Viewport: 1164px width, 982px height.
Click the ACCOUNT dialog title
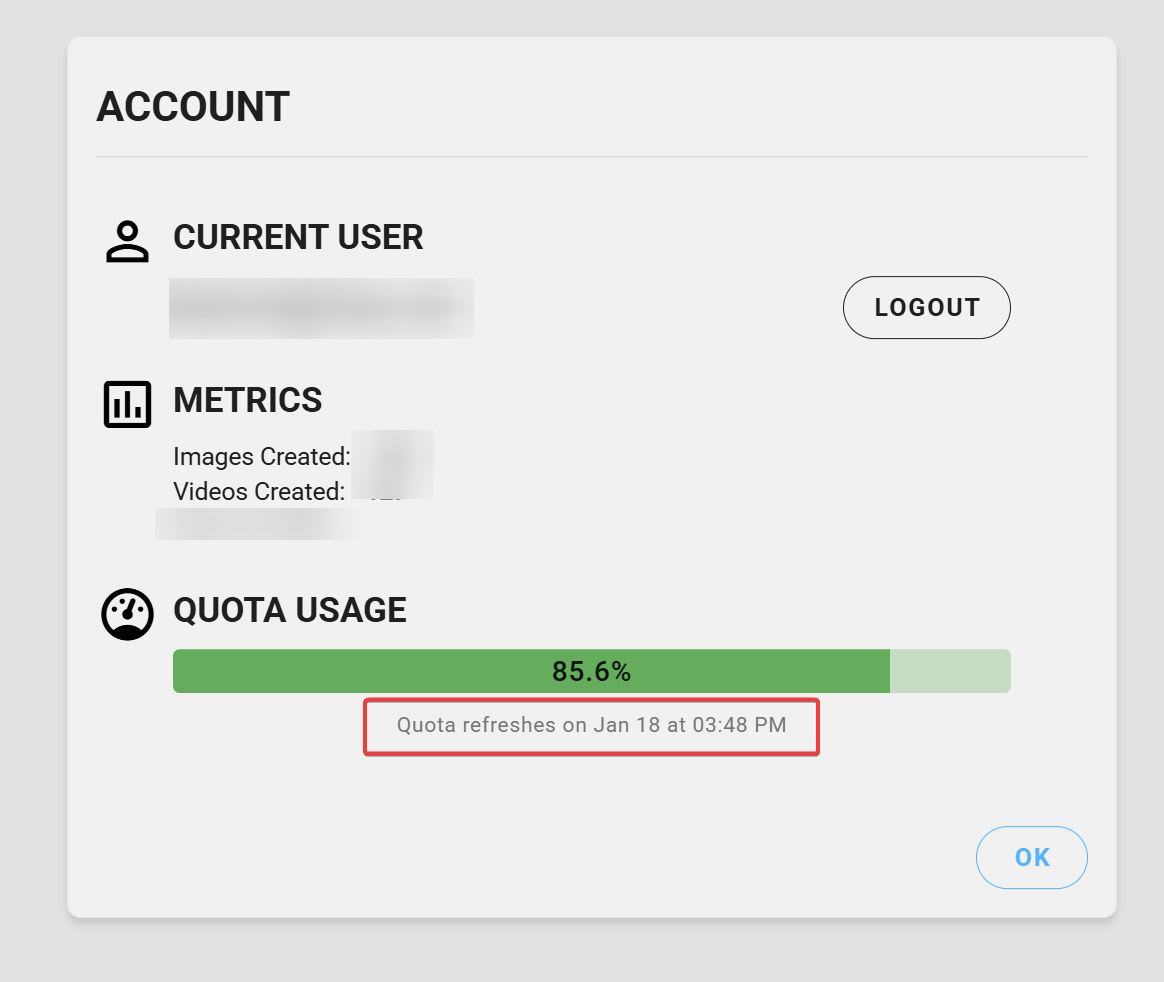(x=193, y=107)
